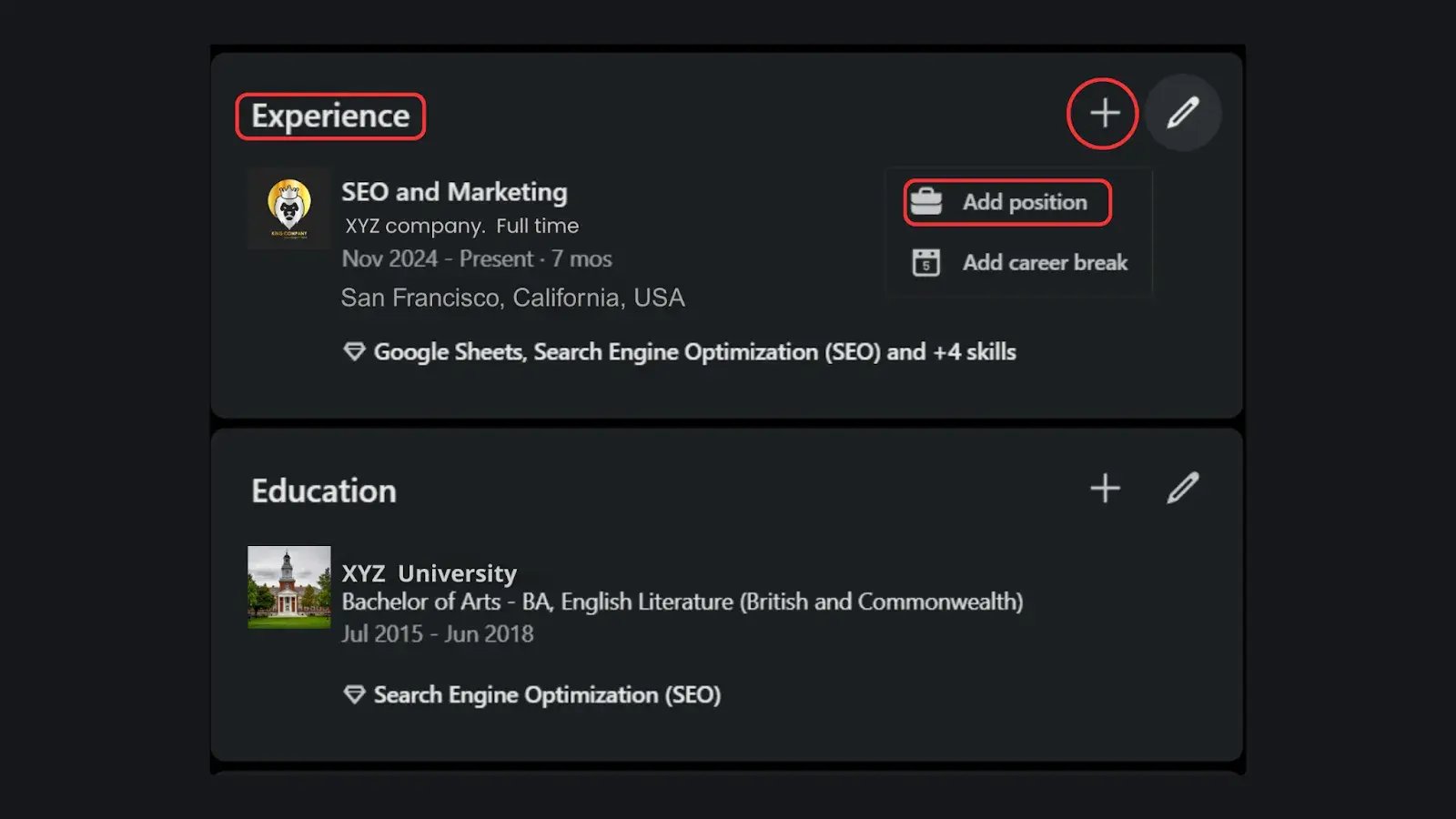The width and height of the screenshot is (1456, 819).
Task: Click the pencil edit icon for Education
Action: pyautogui.click(x=1183, y=489)
